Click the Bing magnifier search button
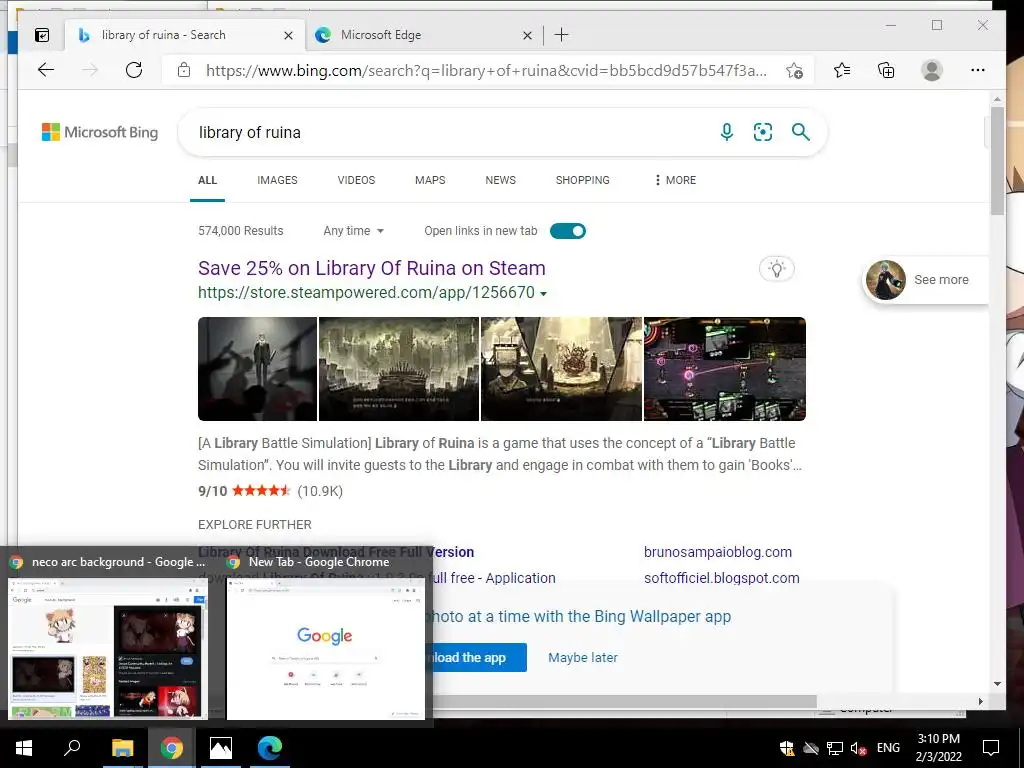1024x768 pixels. coord(801,132)
